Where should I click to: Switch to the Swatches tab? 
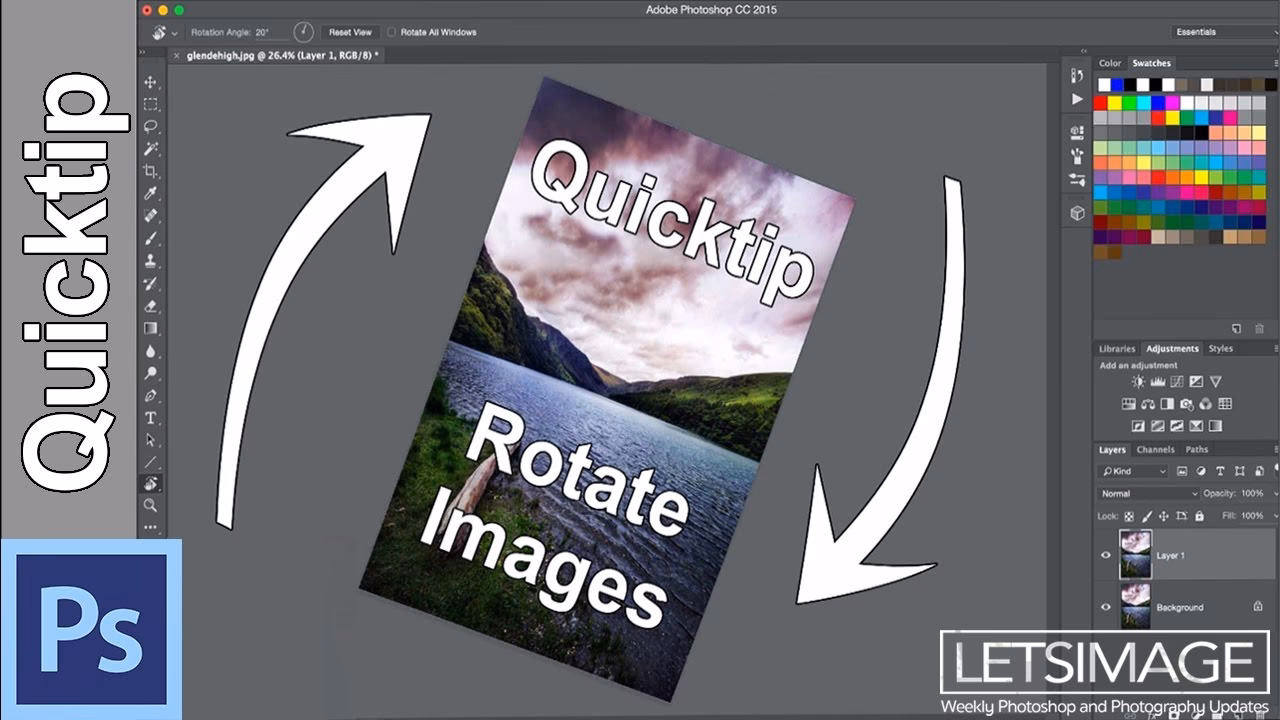click(1151, 63)
